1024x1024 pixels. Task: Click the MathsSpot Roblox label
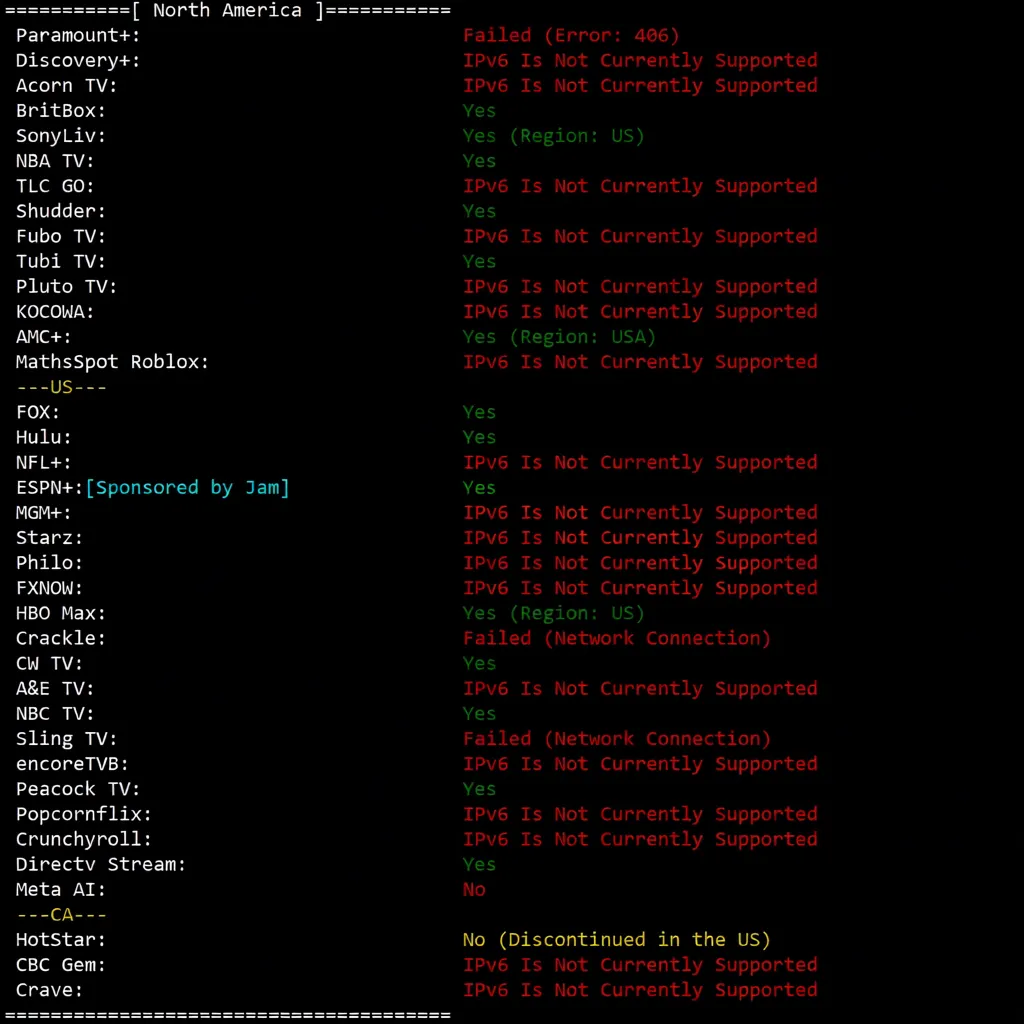pos(112,362)
